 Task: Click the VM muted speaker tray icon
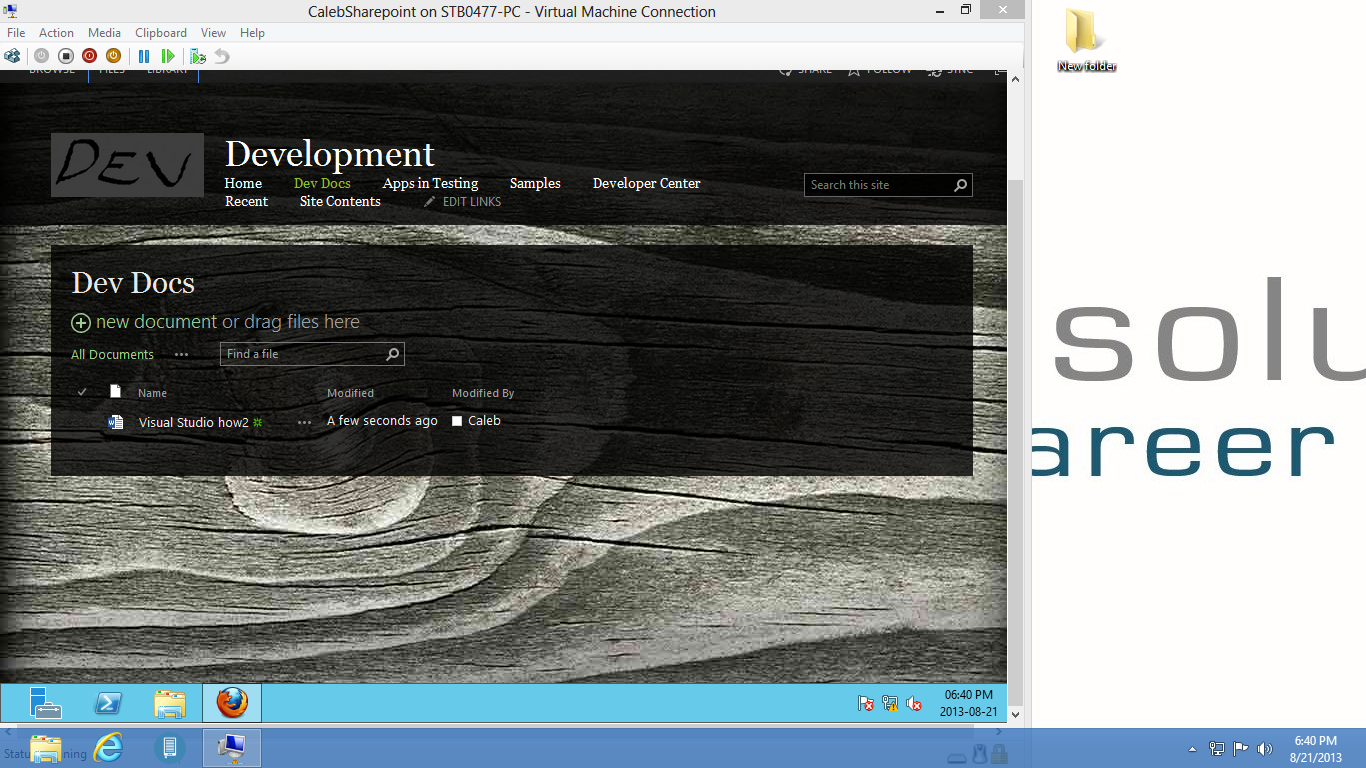pos(914,703)
